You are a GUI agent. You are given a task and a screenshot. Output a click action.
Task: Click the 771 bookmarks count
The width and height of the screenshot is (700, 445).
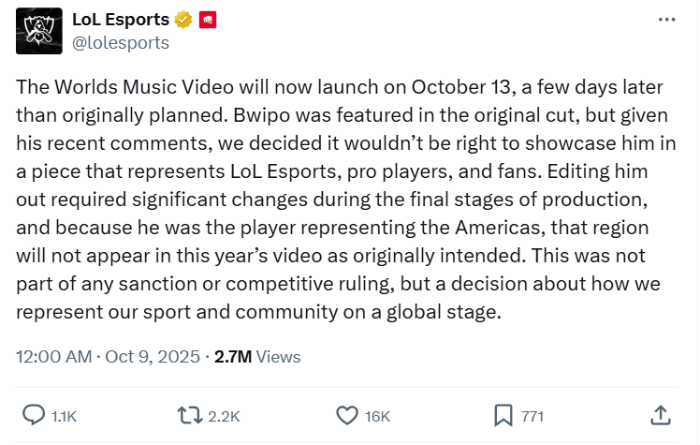click(x=533, y=415)
